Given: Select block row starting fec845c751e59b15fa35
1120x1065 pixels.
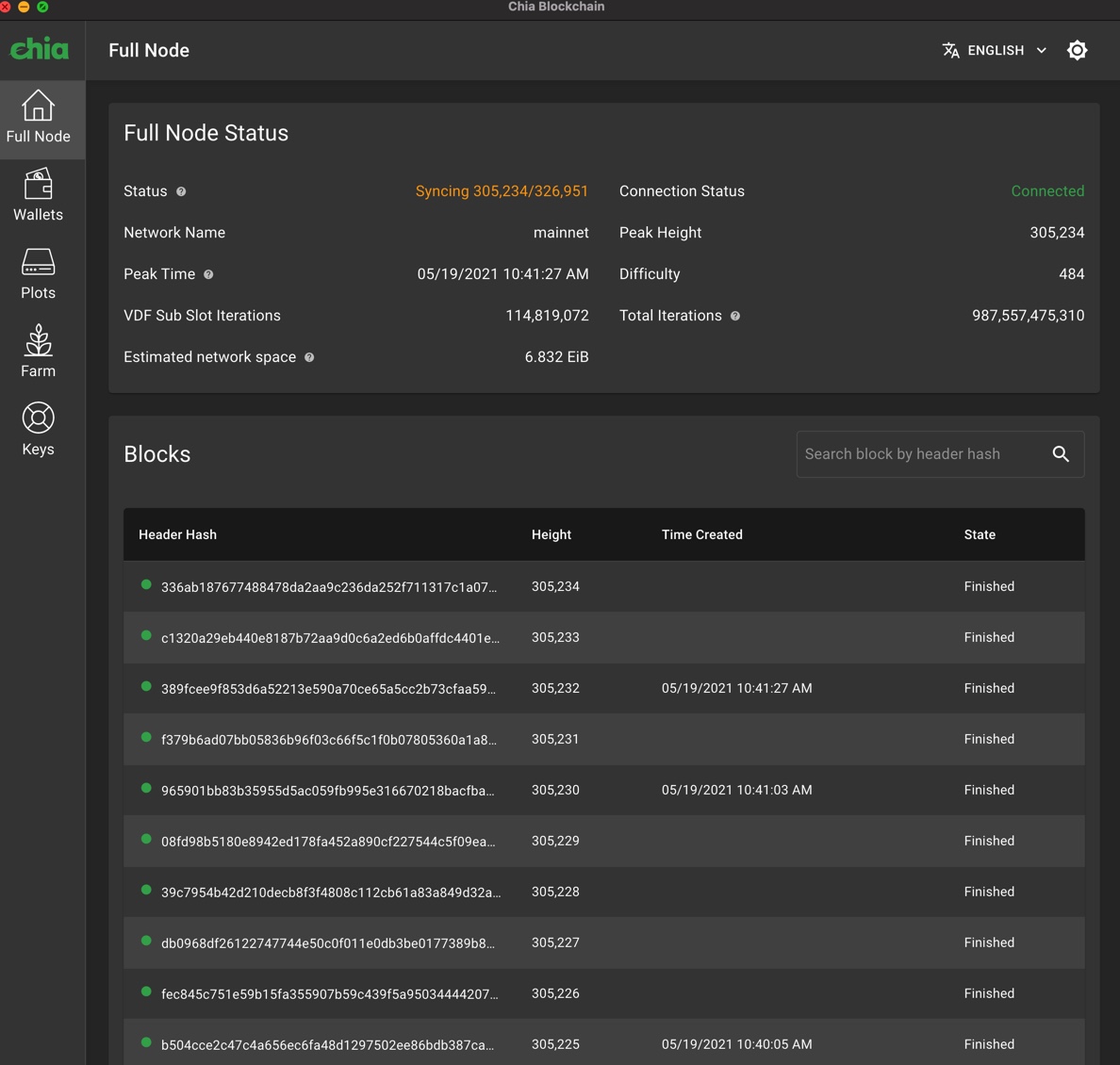Looking at the screenshot, I should [603, 993].
